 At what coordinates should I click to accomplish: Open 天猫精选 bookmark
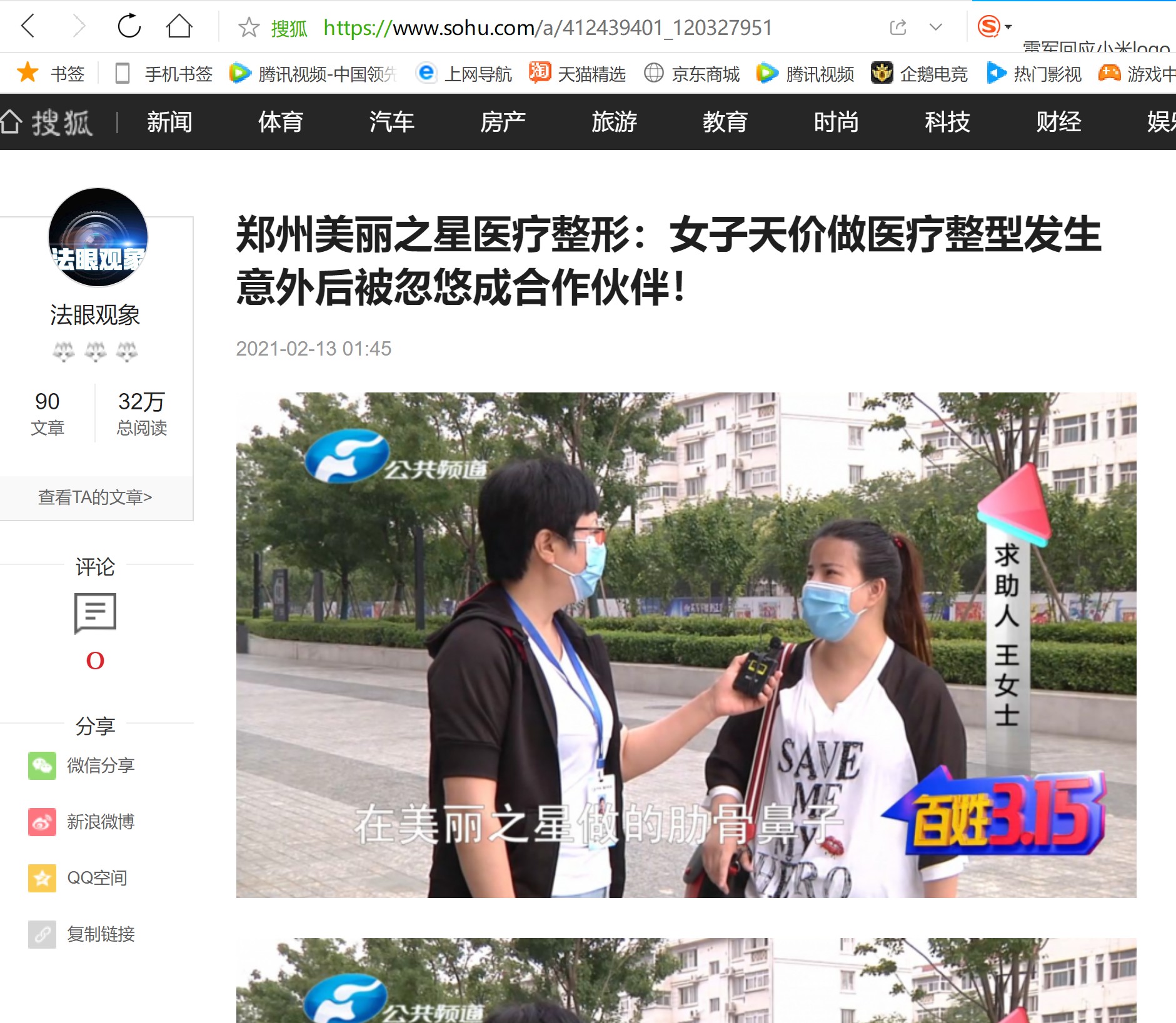[576, 74]
